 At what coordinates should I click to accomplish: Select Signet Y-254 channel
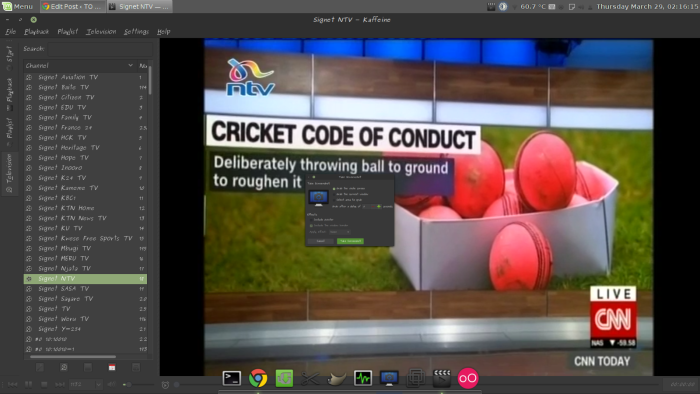(x=85, y=329)
